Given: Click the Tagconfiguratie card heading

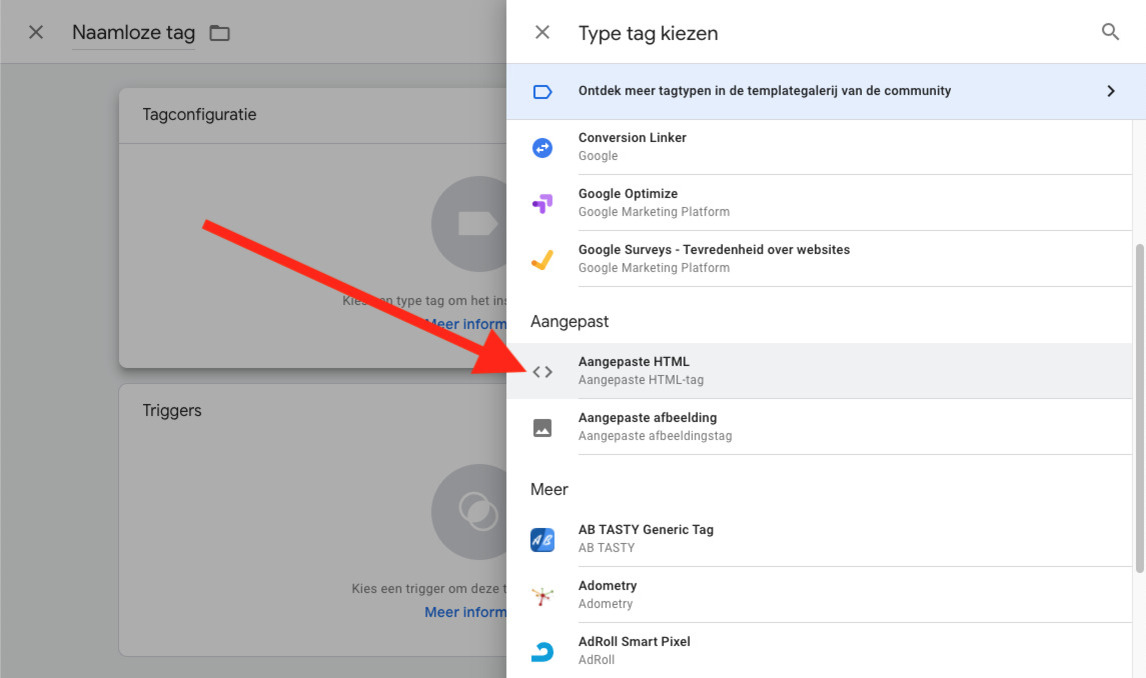Looking at the screenshot, I should pyautogui.click(x=200, y=115).
